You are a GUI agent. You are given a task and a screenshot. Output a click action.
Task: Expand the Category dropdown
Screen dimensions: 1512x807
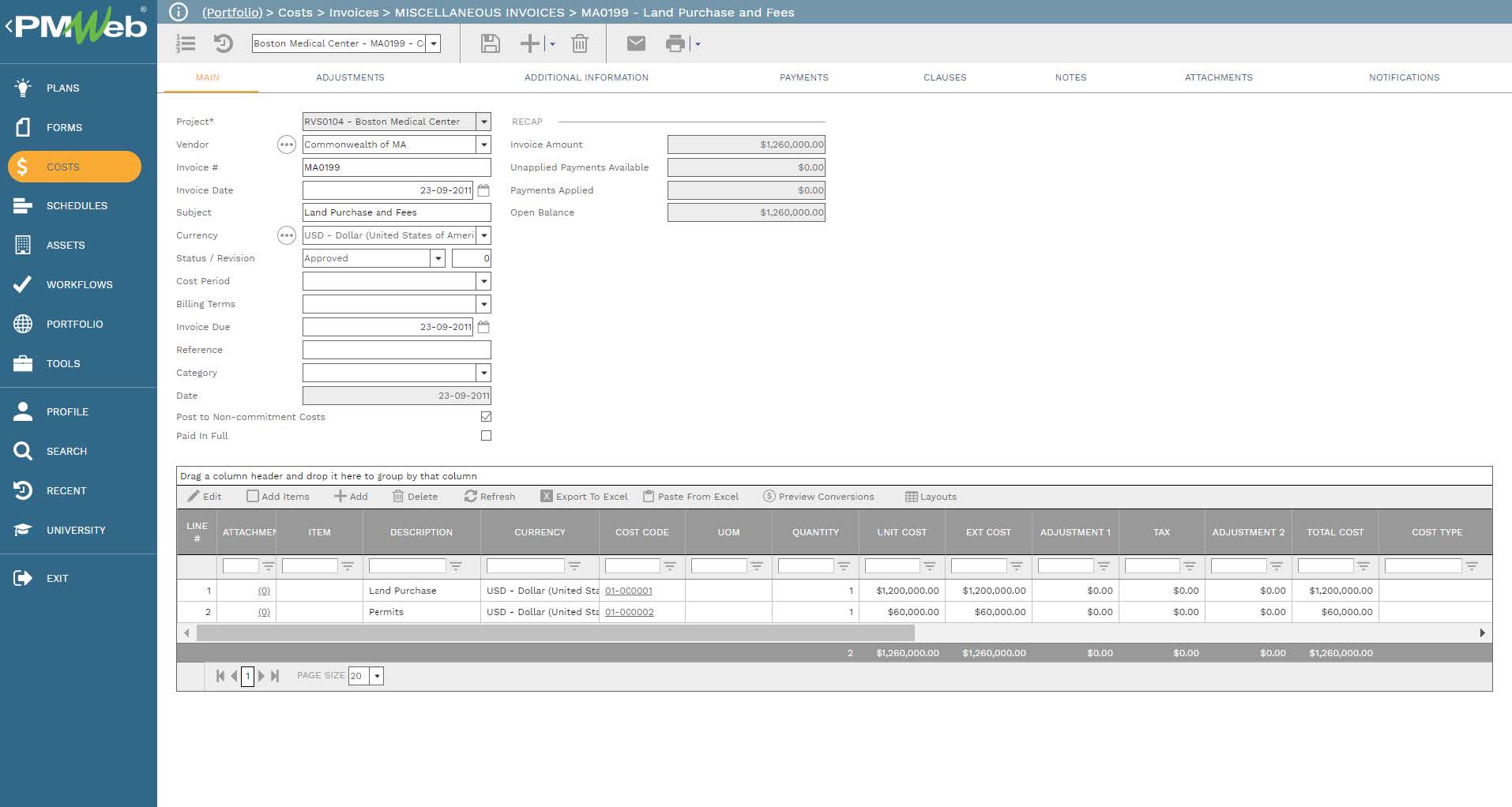tap(484, 373)
